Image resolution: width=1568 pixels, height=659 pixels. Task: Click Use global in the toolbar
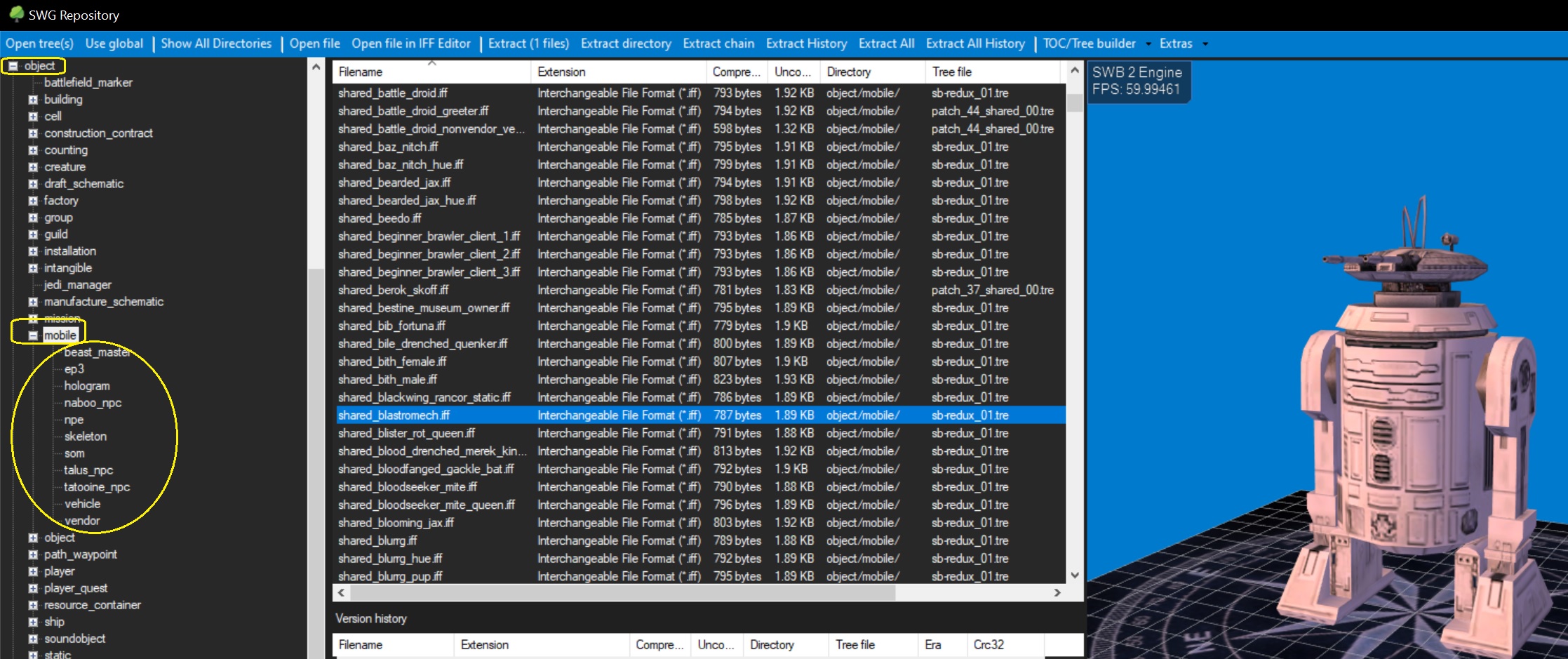[x=114, y=44]
